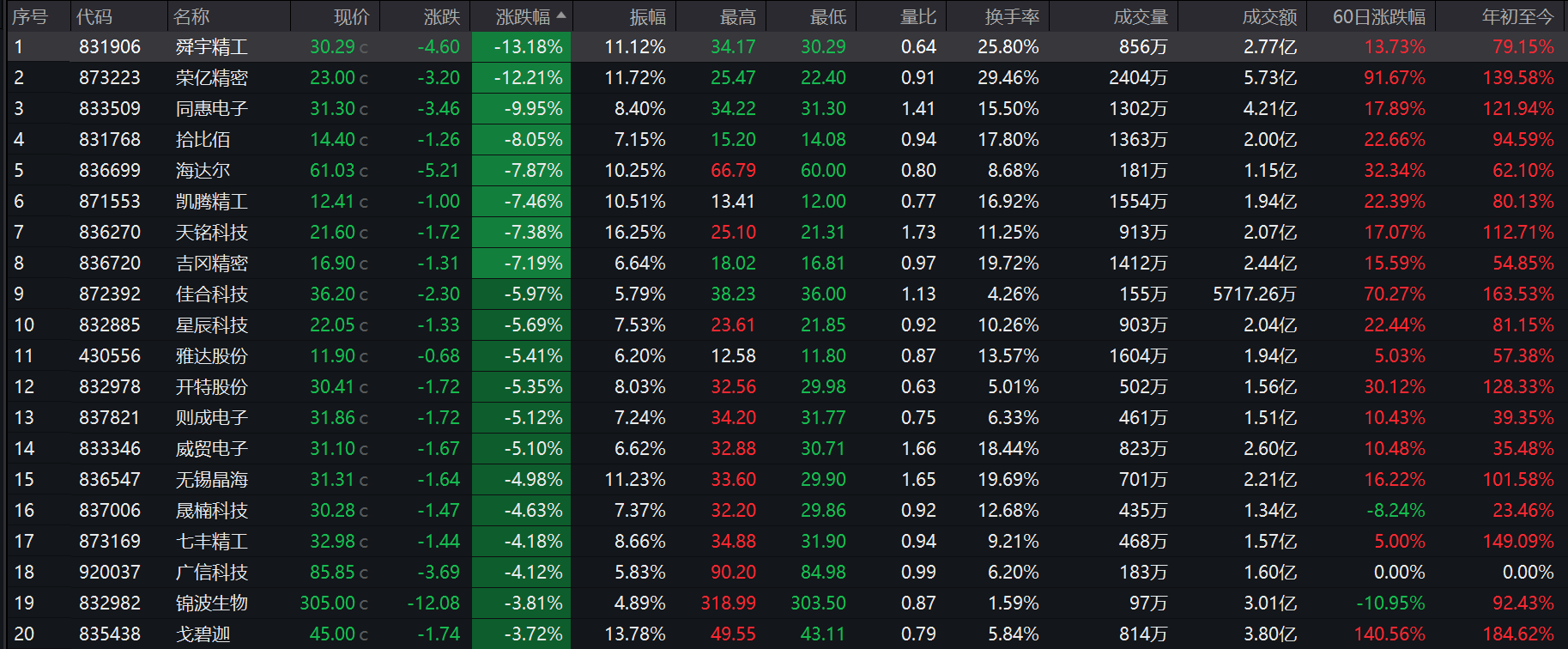Image resolution: width=1568 pixels, height=649 pixels.
Task: Click year-to-date value 184.62%
Action: click(1518, 634)
